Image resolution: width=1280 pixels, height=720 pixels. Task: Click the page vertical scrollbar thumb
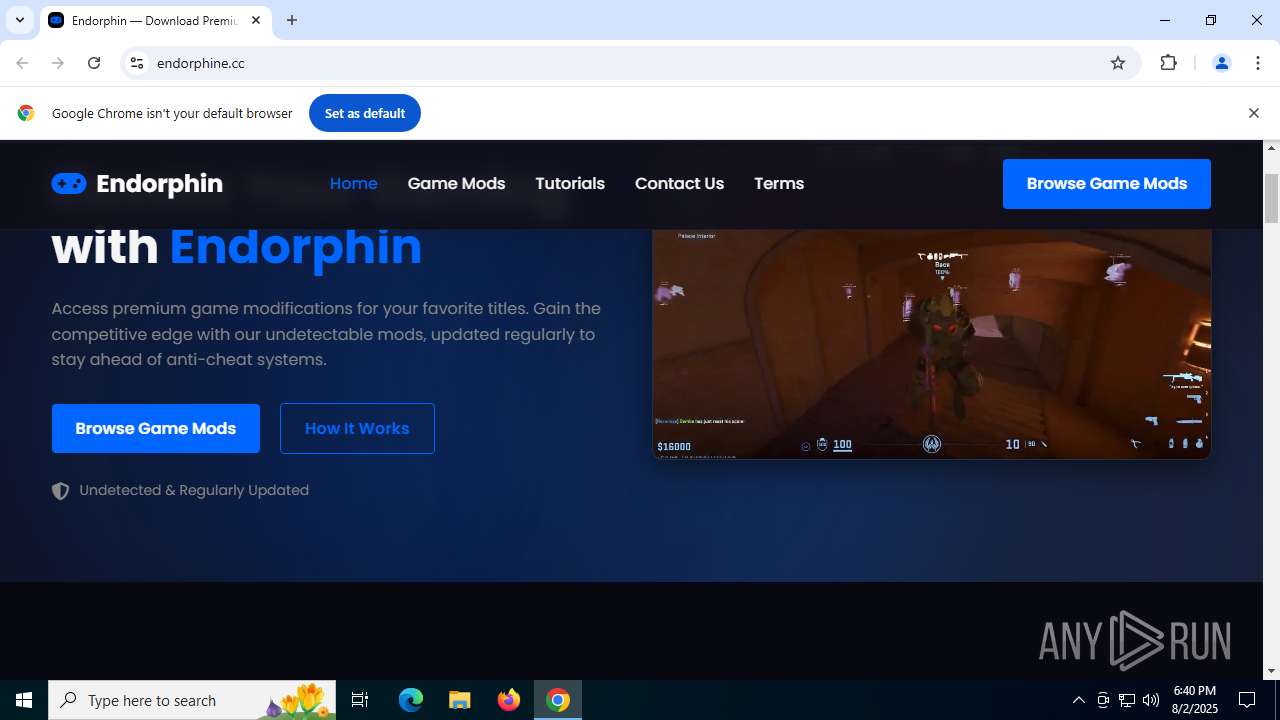(1272, 198)
